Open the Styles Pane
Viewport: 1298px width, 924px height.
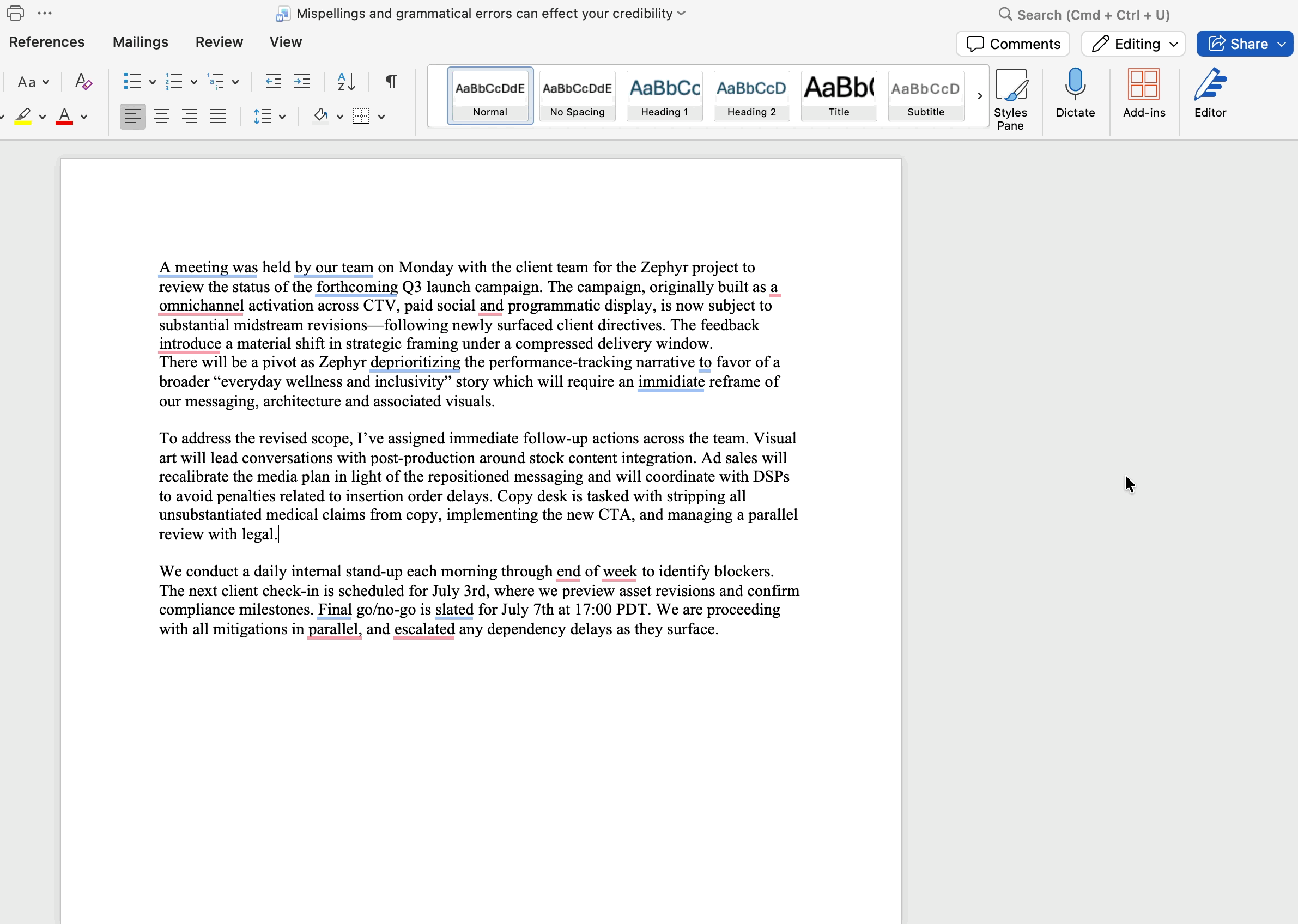[1011, 100]
